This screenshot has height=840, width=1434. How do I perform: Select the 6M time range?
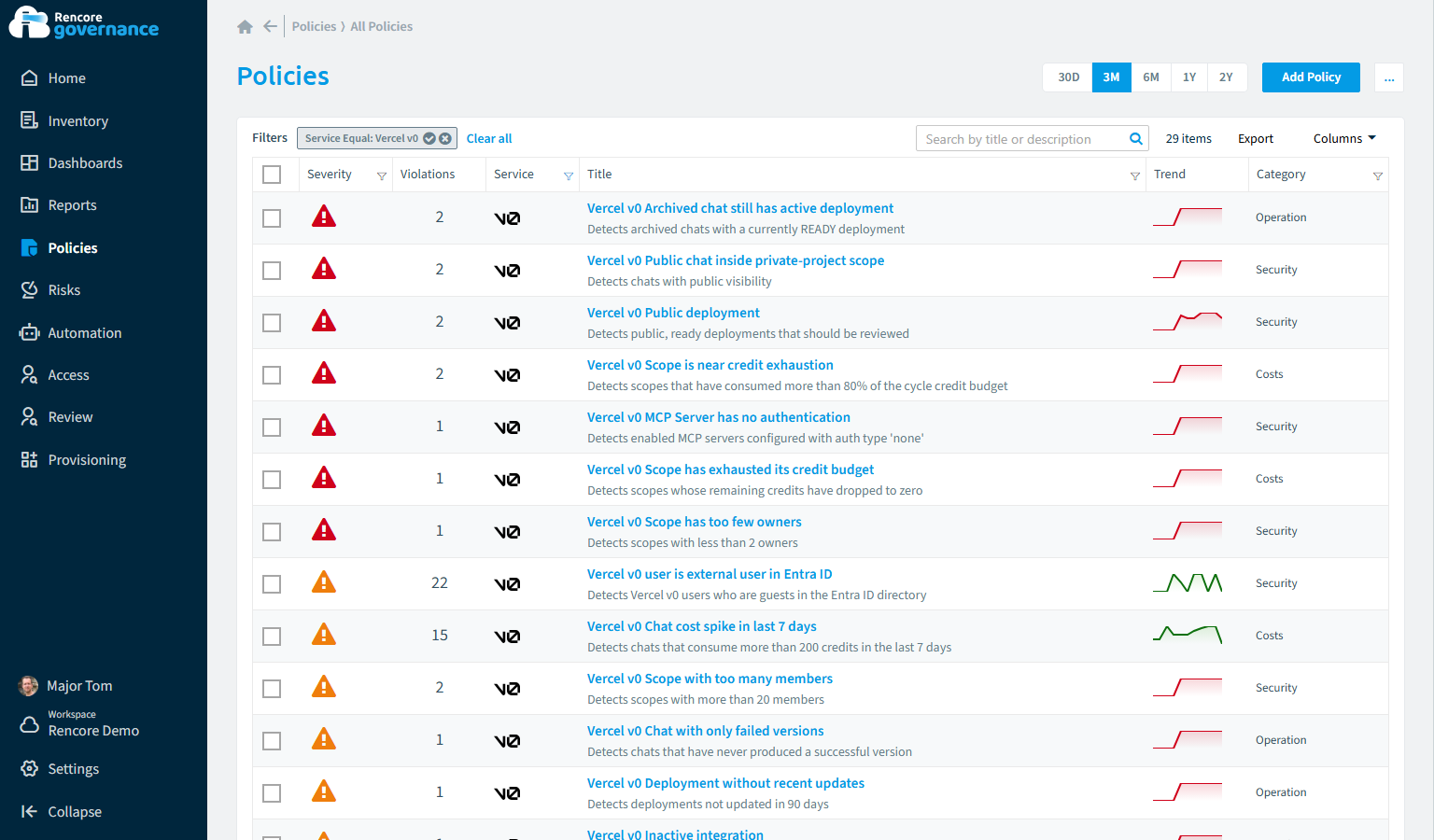pos(1151,77)
